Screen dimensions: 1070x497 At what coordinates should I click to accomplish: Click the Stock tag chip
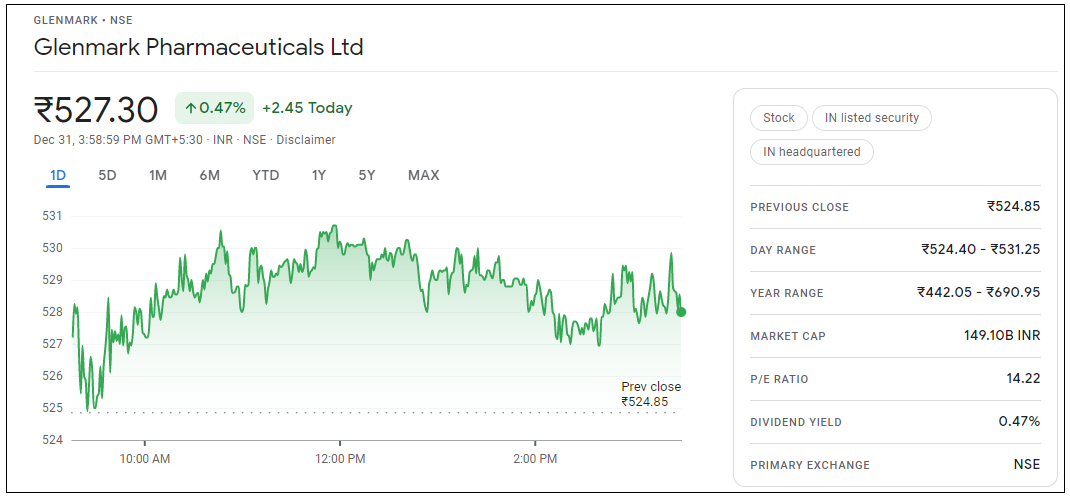click(778, 118)
